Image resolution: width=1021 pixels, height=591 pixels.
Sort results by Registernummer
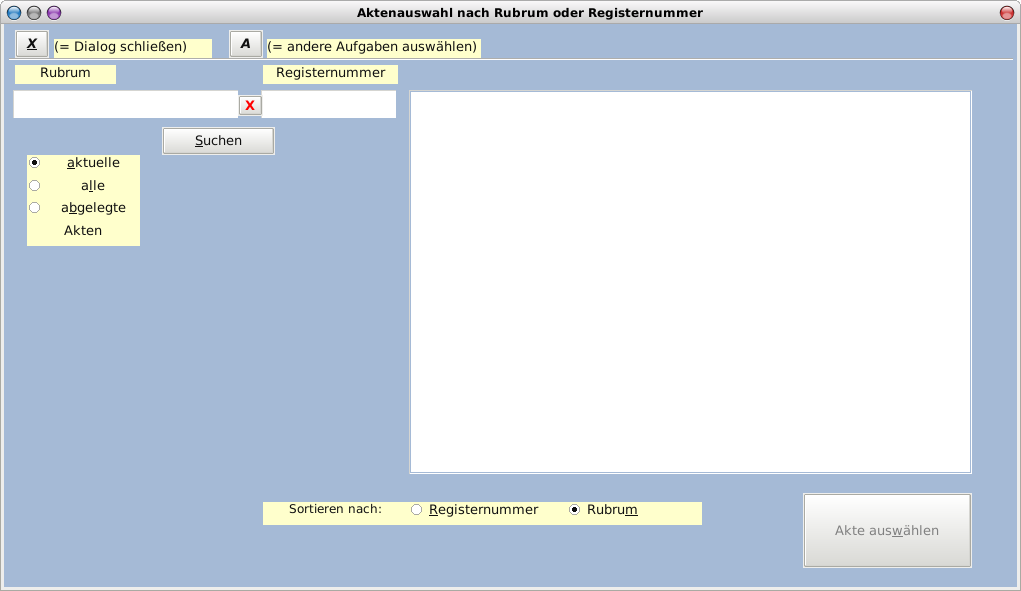click(x=417, y=510)
